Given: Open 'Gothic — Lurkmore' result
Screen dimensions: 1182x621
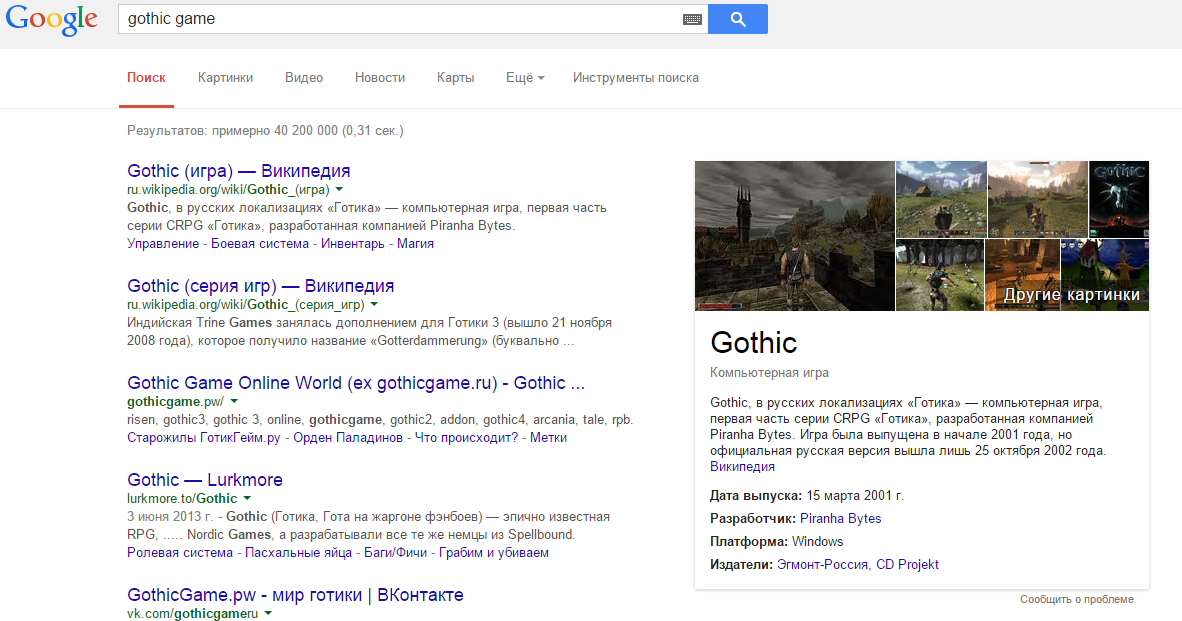Looking at the screenshot, I should tap(205, 480).
